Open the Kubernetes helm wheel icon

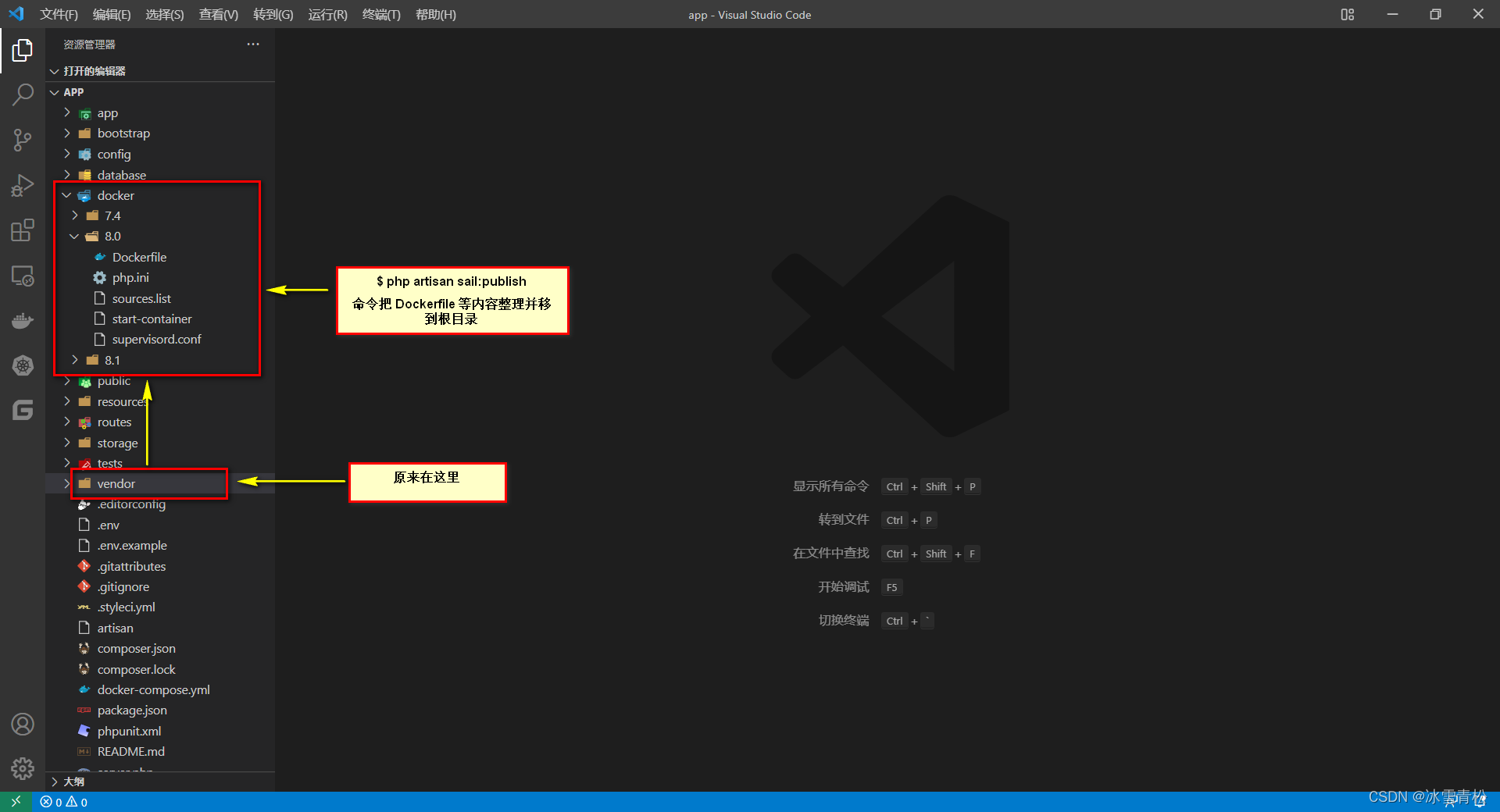click(23, 365)
